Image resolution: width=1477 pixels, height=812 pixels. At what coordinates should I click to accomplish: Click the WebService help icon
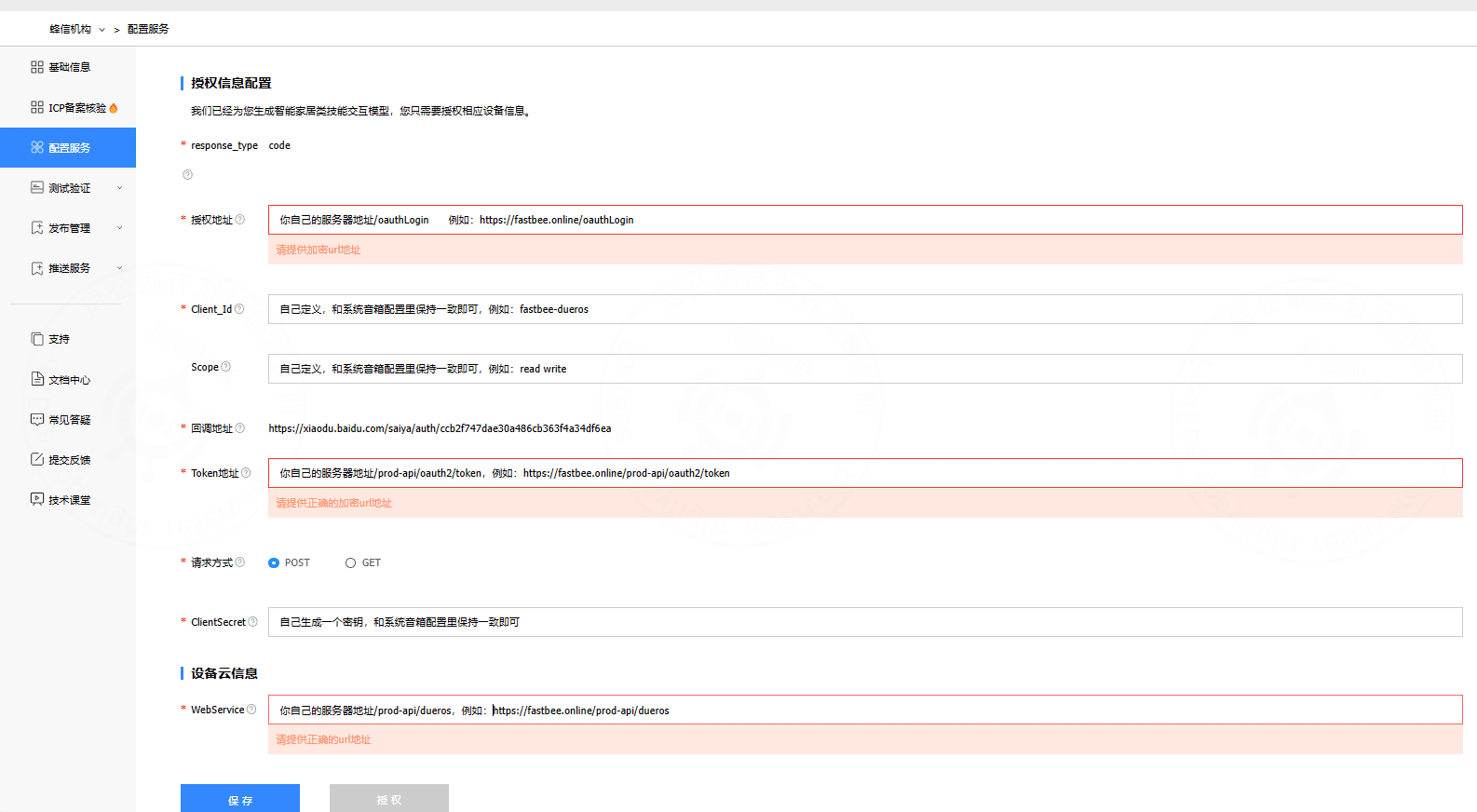251,710
